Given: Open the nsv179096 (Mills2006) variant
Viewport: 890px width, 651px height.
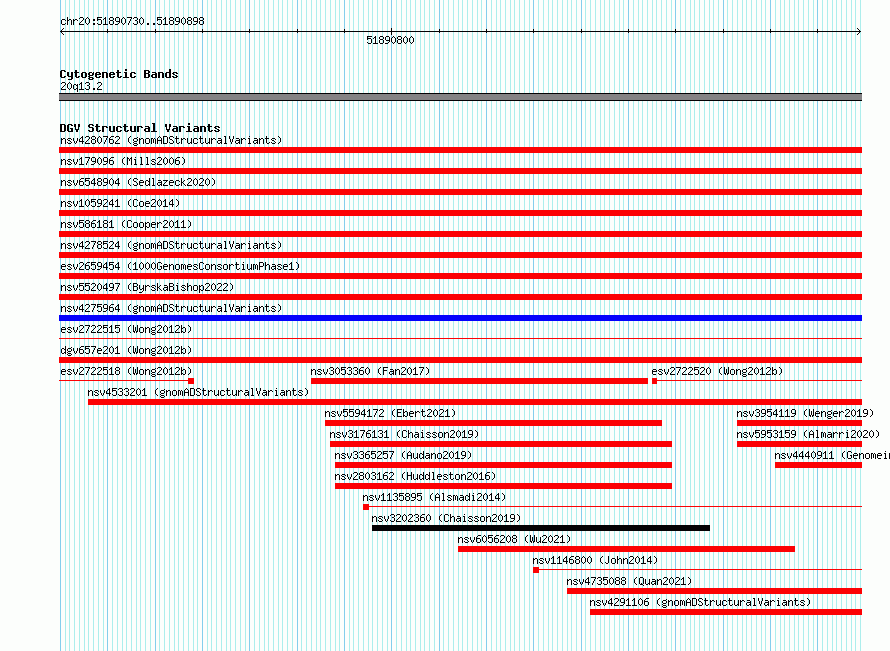Looking at the screenshot, I should [x=123, y=161].
